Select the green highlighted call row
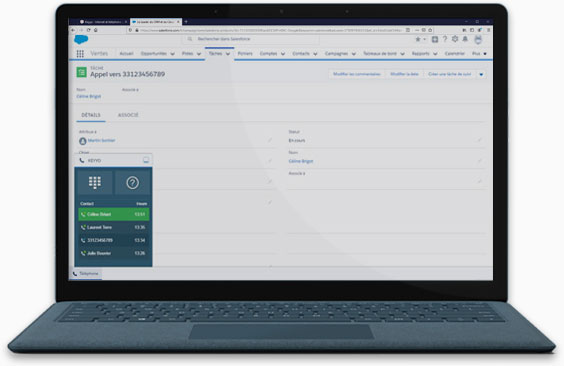This screenshot has height=366, width=564. [x=114, y=214]
